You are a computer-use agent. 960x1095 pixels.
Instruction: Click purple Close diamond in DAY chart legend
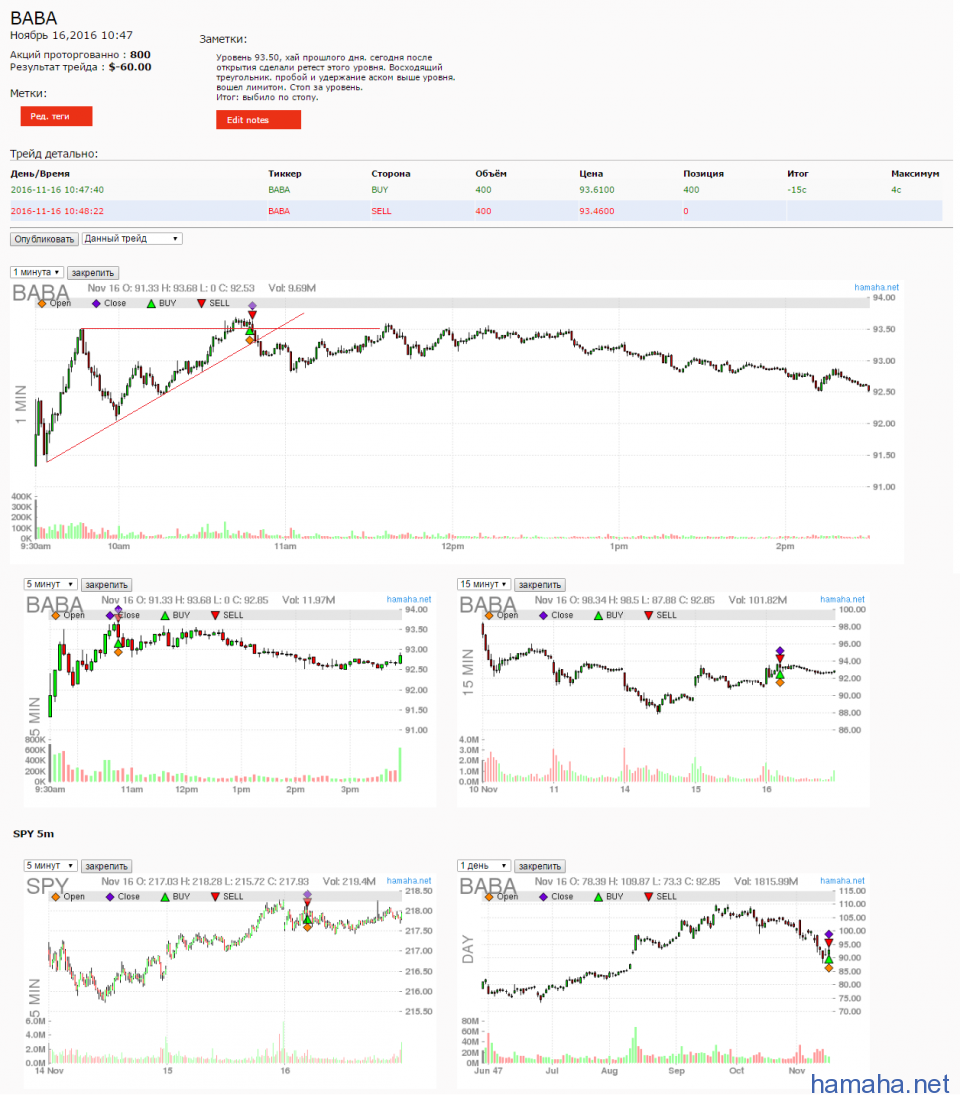click(x=543, y=897)
